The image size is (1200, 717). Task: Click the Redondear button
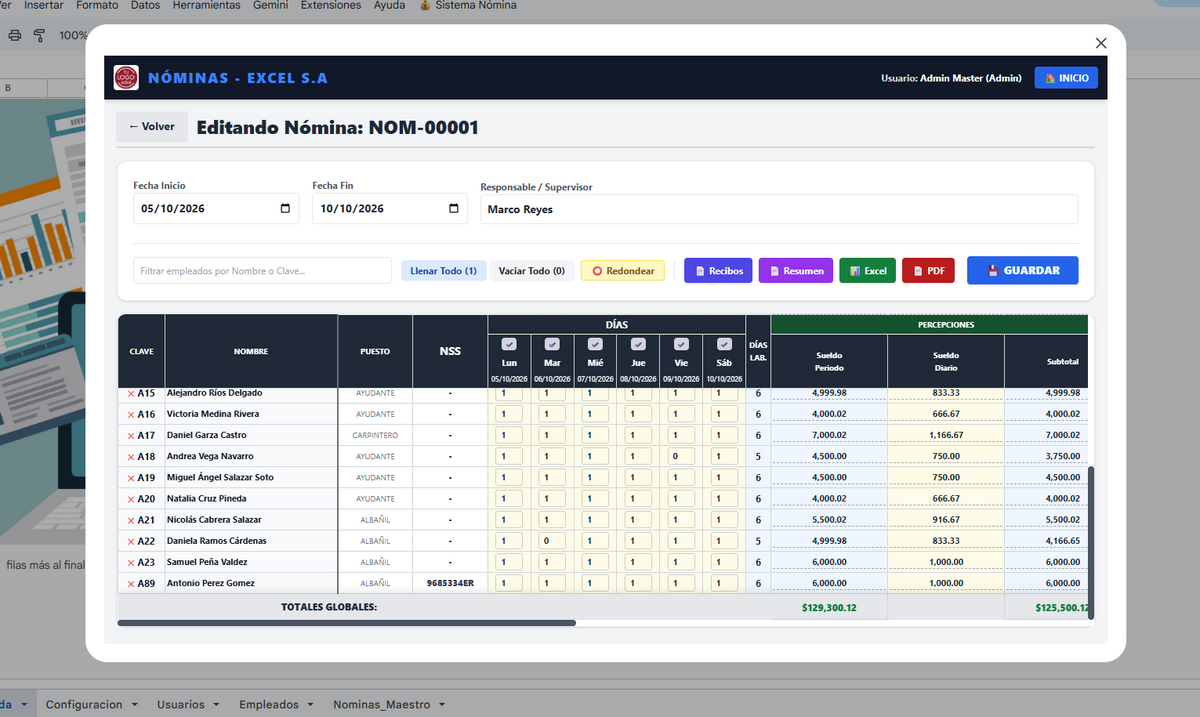[623, 271]
